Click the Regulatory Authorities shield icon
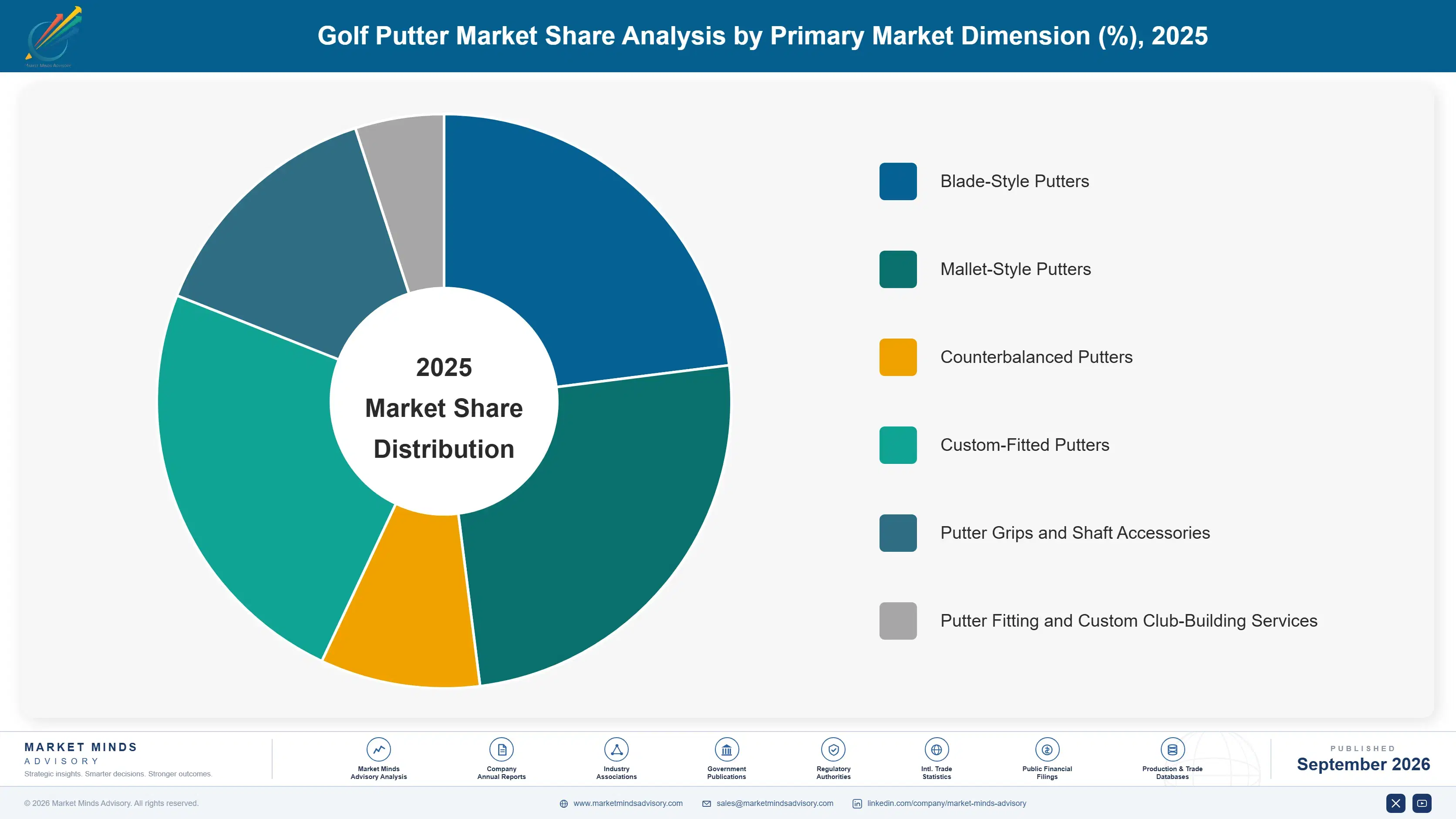The height and width of the screenshot is (819, 1456). coord(833,749)
